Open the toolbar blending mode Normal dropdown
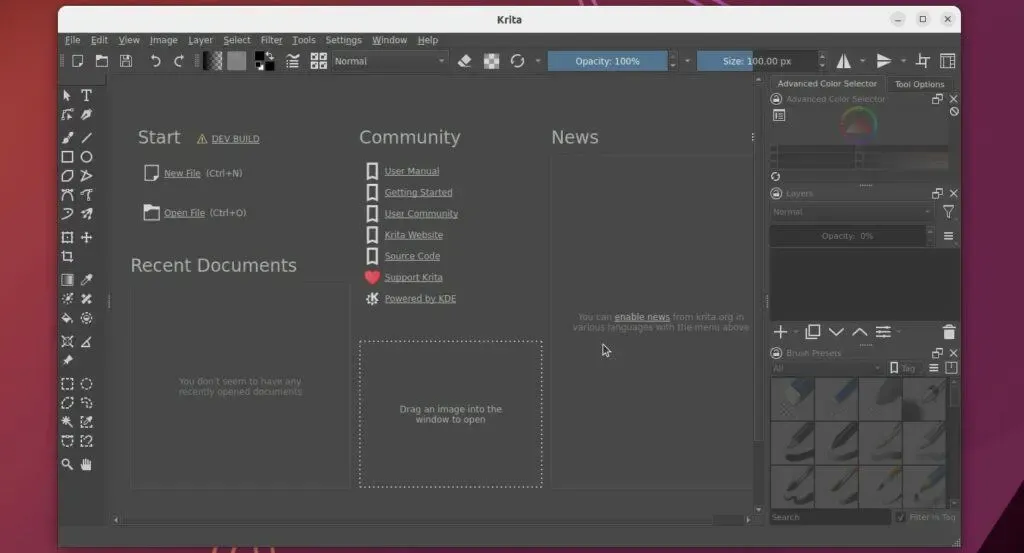Screen dimensions: 1024x553 pos(390,61)
